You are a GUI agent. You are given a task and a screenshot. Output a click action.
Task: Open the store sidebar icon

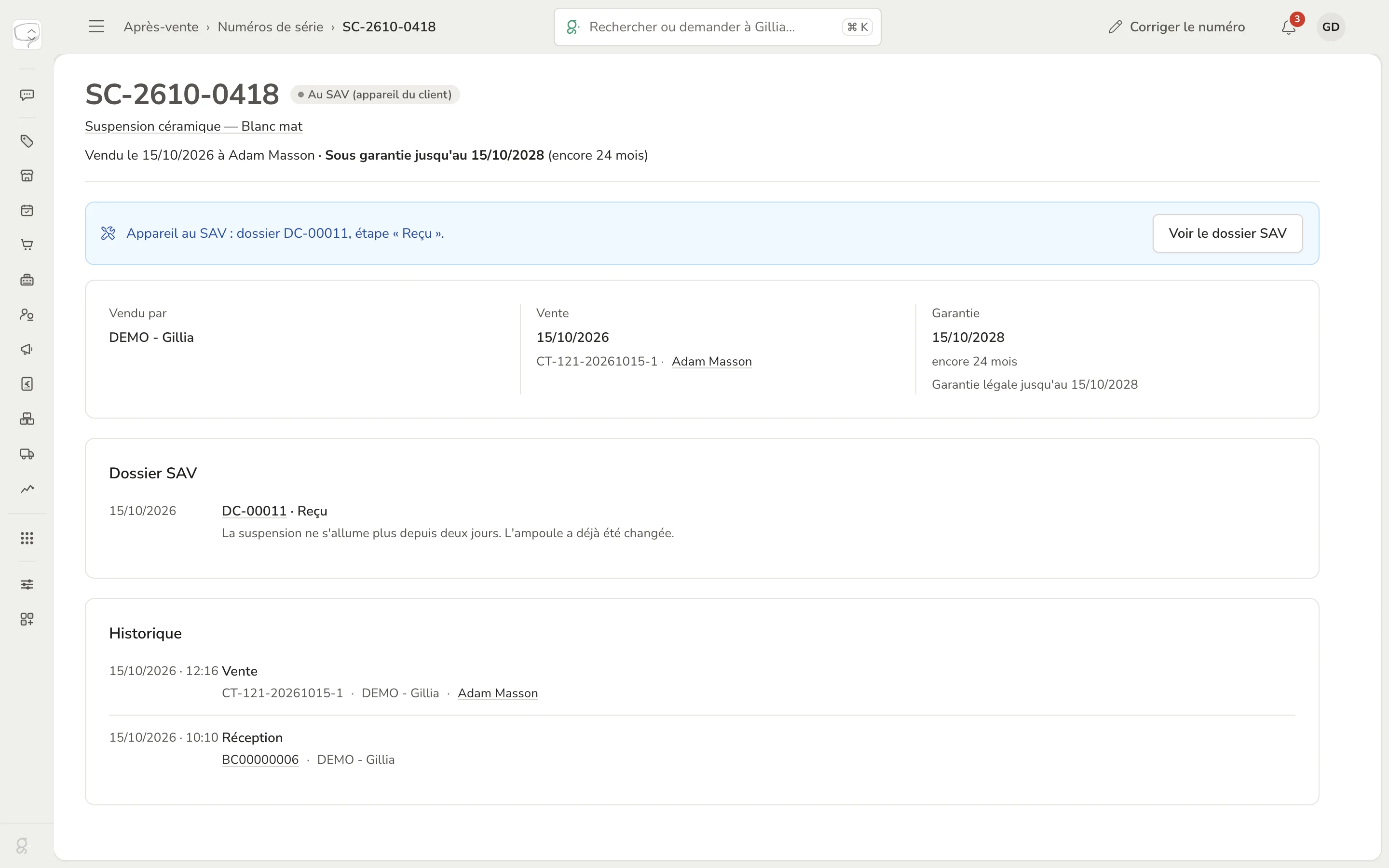27,176
